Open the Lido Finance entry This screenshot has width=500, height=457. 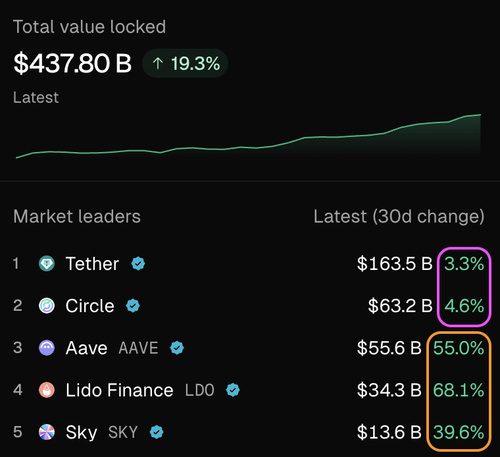coord(250,390)
